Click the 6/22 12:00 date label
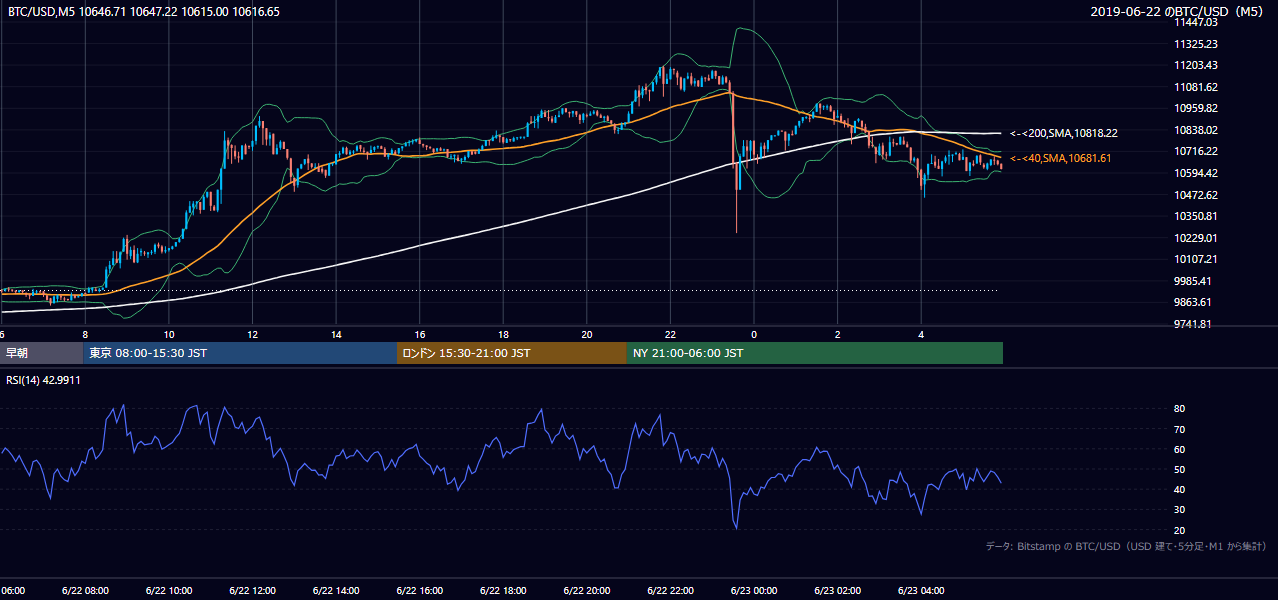 252,591
